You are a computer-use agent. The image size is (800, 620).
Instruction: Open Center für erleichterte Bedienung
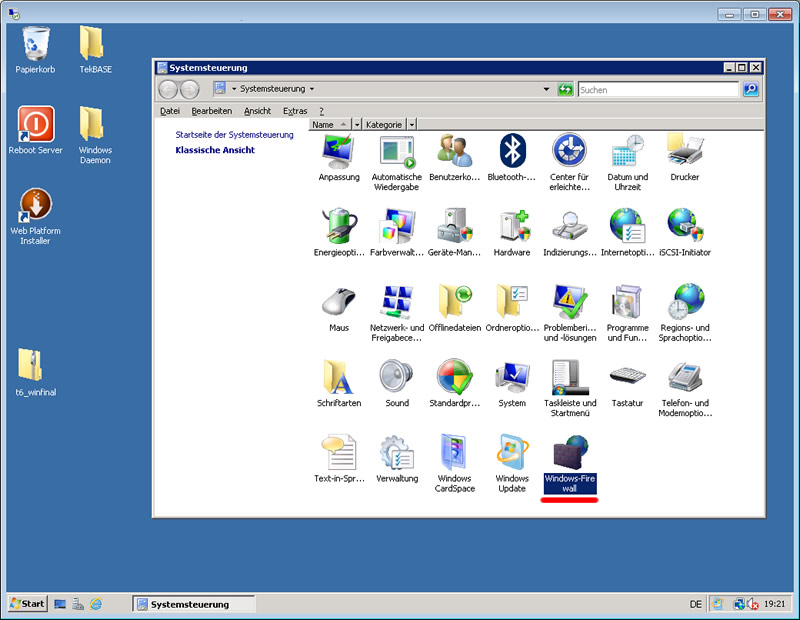[569, 163]
